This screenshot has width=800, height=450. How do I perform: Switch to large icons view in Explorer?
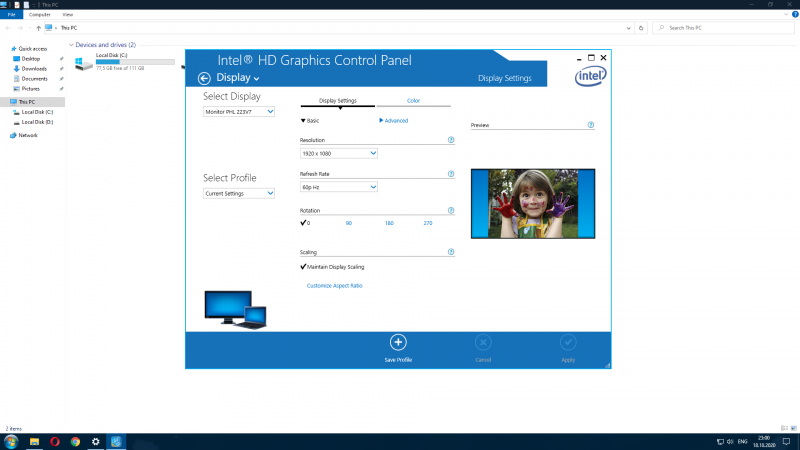click(x=793, y=428)
